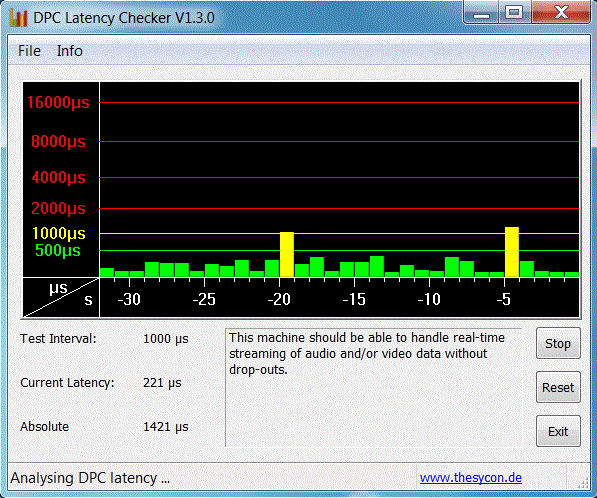Click the 1000 µs test interval value
Viewport: 597px width, 498px height.
(x=166, y=338)
